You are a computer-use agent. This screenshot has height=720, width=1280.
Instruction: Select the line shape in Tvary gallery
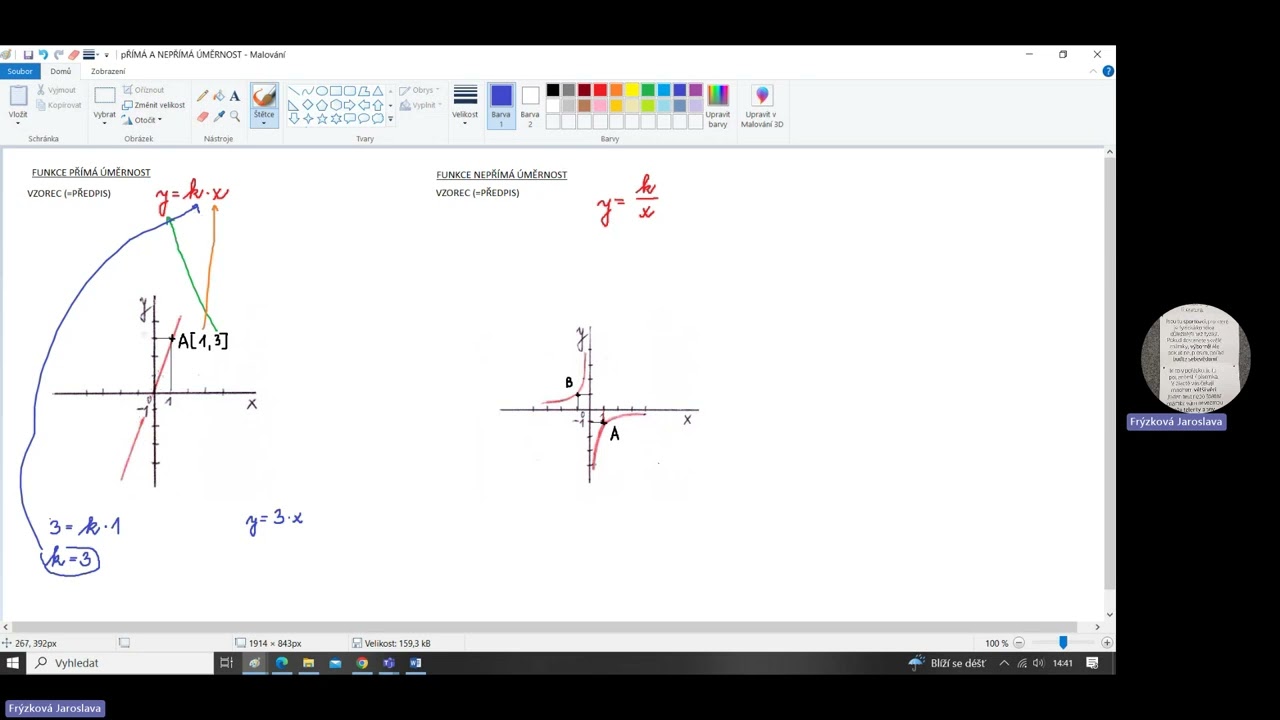click(294, 91)
